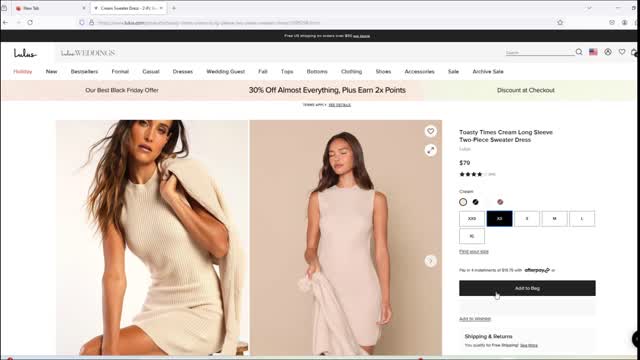Open the Pocket save icon in the toolbar
Image resolution: width=640 pixels, height=360 pixels.
pyautogui.click(x=611, y=22)
